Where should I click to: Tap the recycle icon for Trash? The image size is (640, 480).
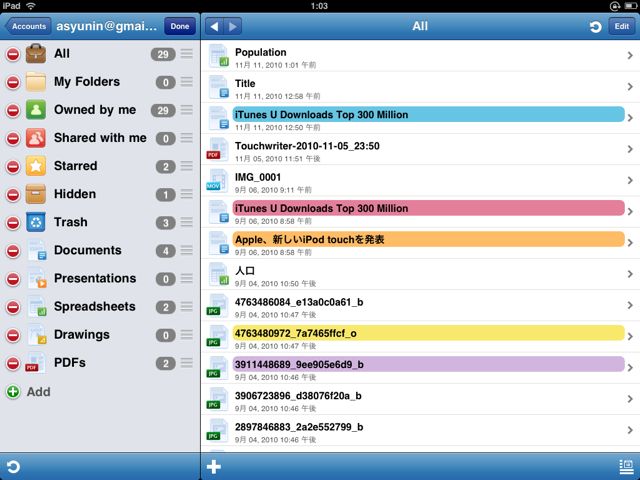(x=36, y=222)
